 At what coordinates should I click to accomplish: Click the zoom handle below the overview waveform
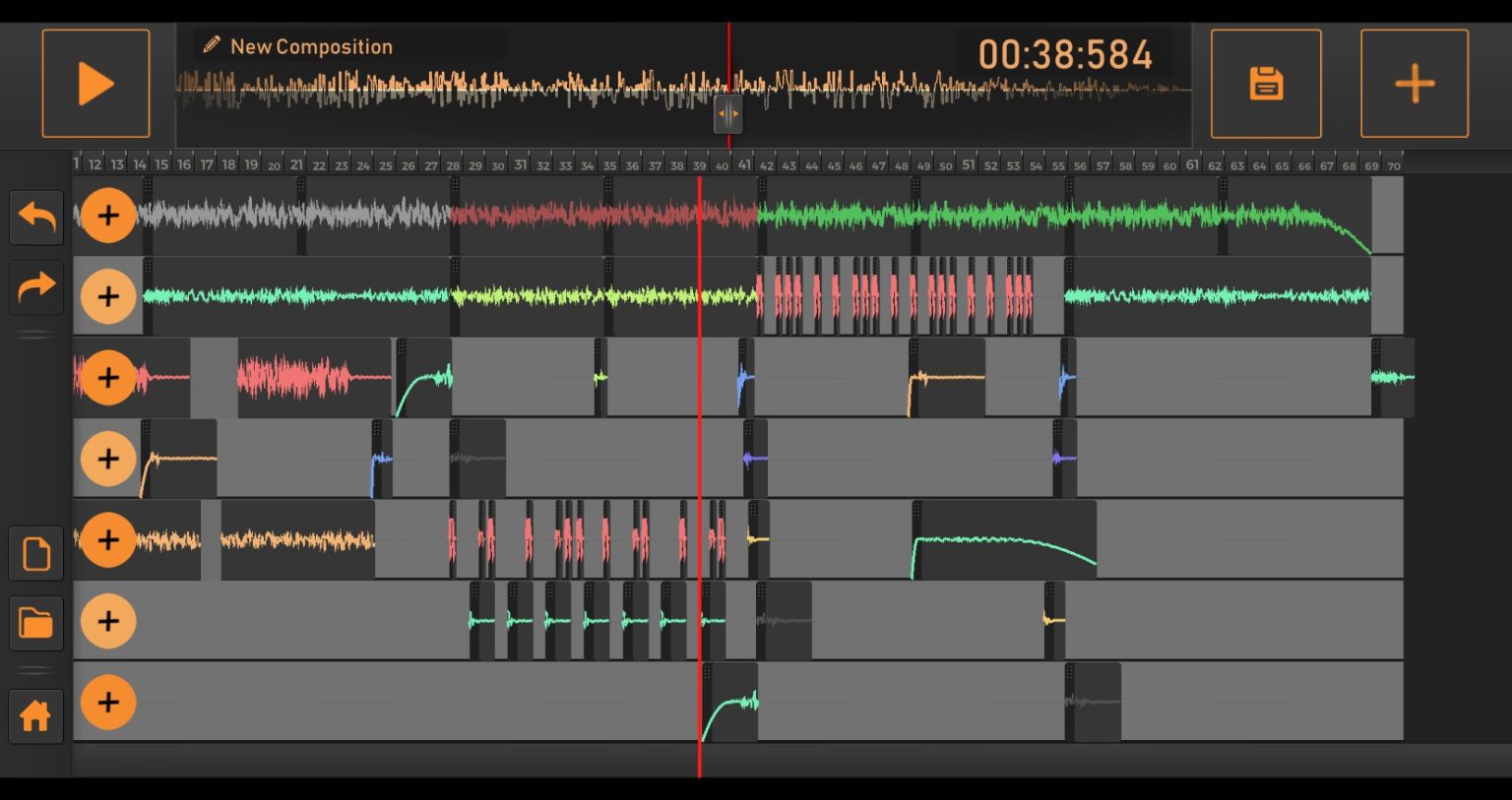[x=728, y=114]
